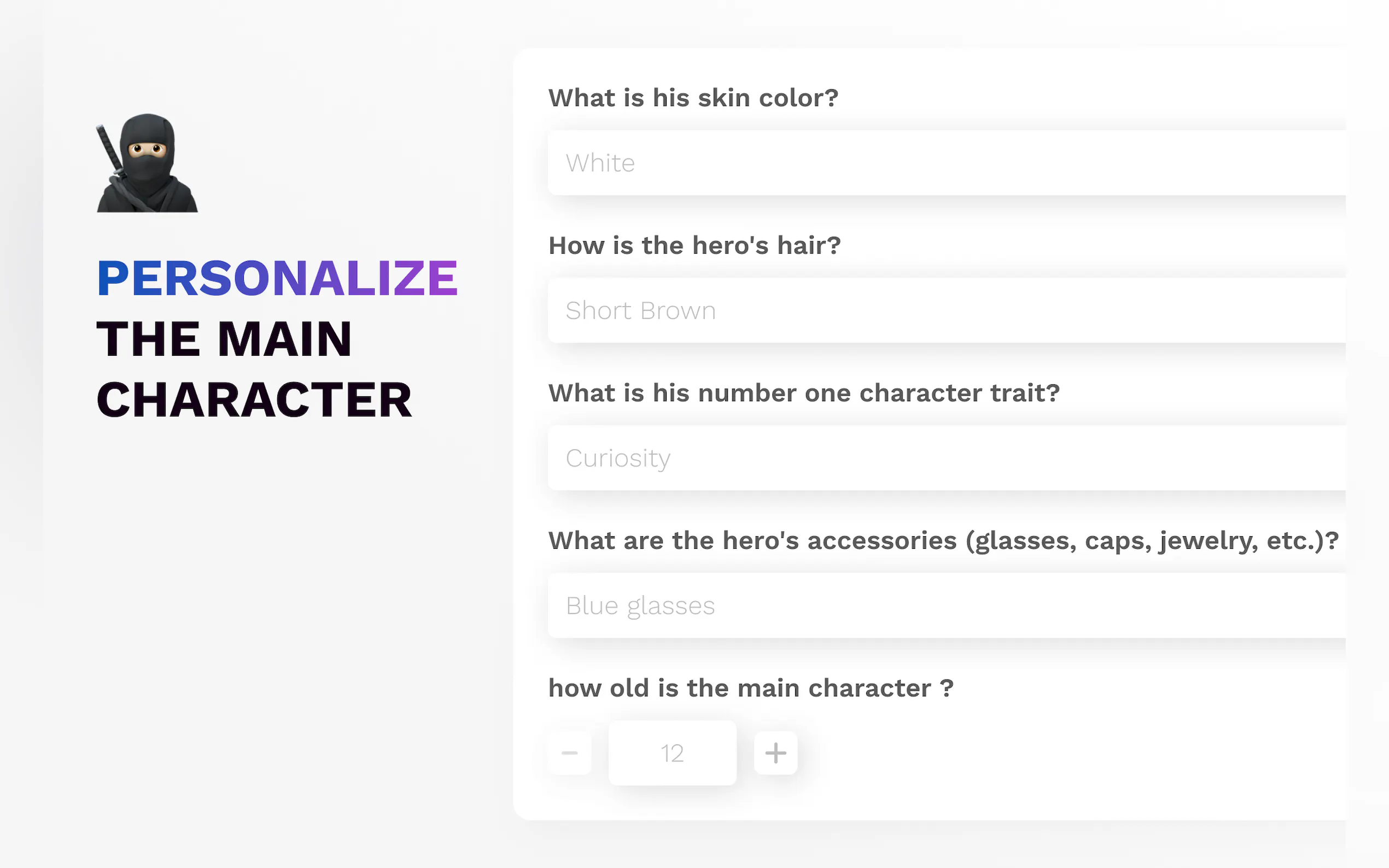Click the 'Blue glasses' placeholder text
Screen dimensions: 1389x868
[x=640, y=606]
